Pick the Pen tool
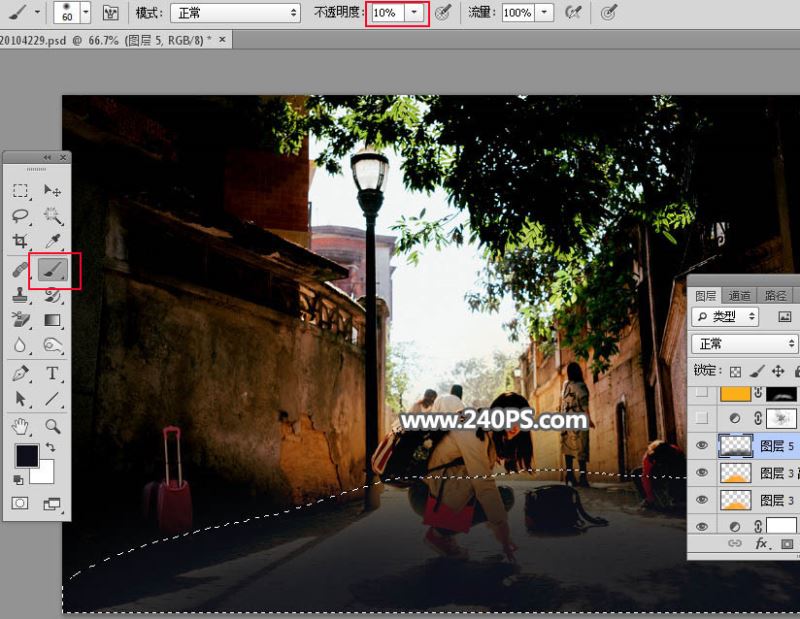This screenshot has height=619, width=800. click(x=20, y=373)
